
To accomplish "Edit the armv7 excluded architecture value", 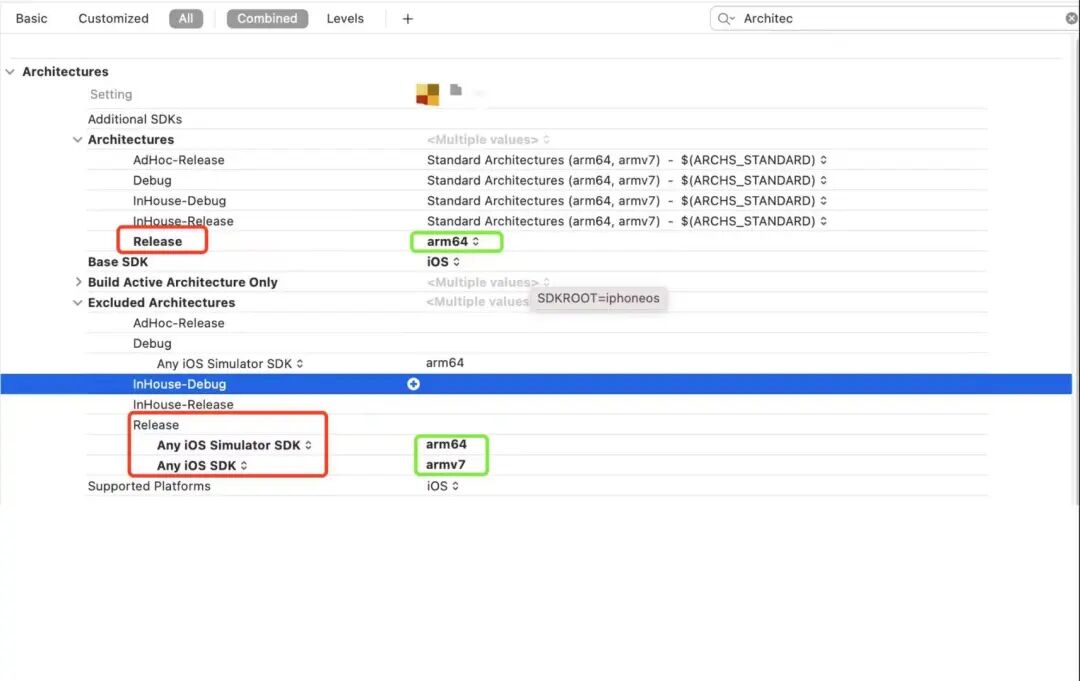I will tap(446, 465).
